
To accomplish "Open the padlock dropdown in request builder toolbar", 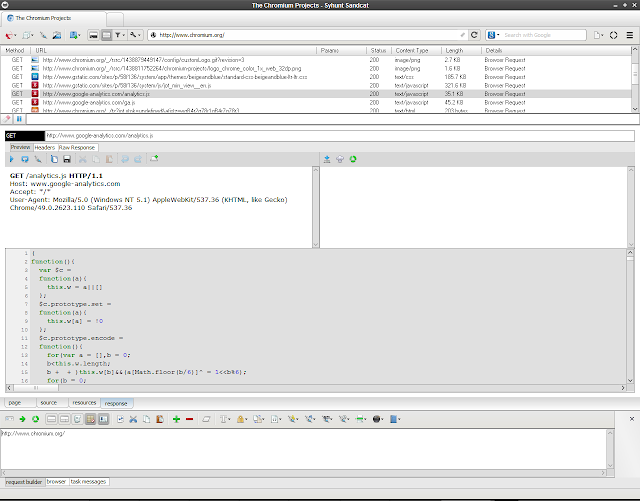I will click(242, 419).
